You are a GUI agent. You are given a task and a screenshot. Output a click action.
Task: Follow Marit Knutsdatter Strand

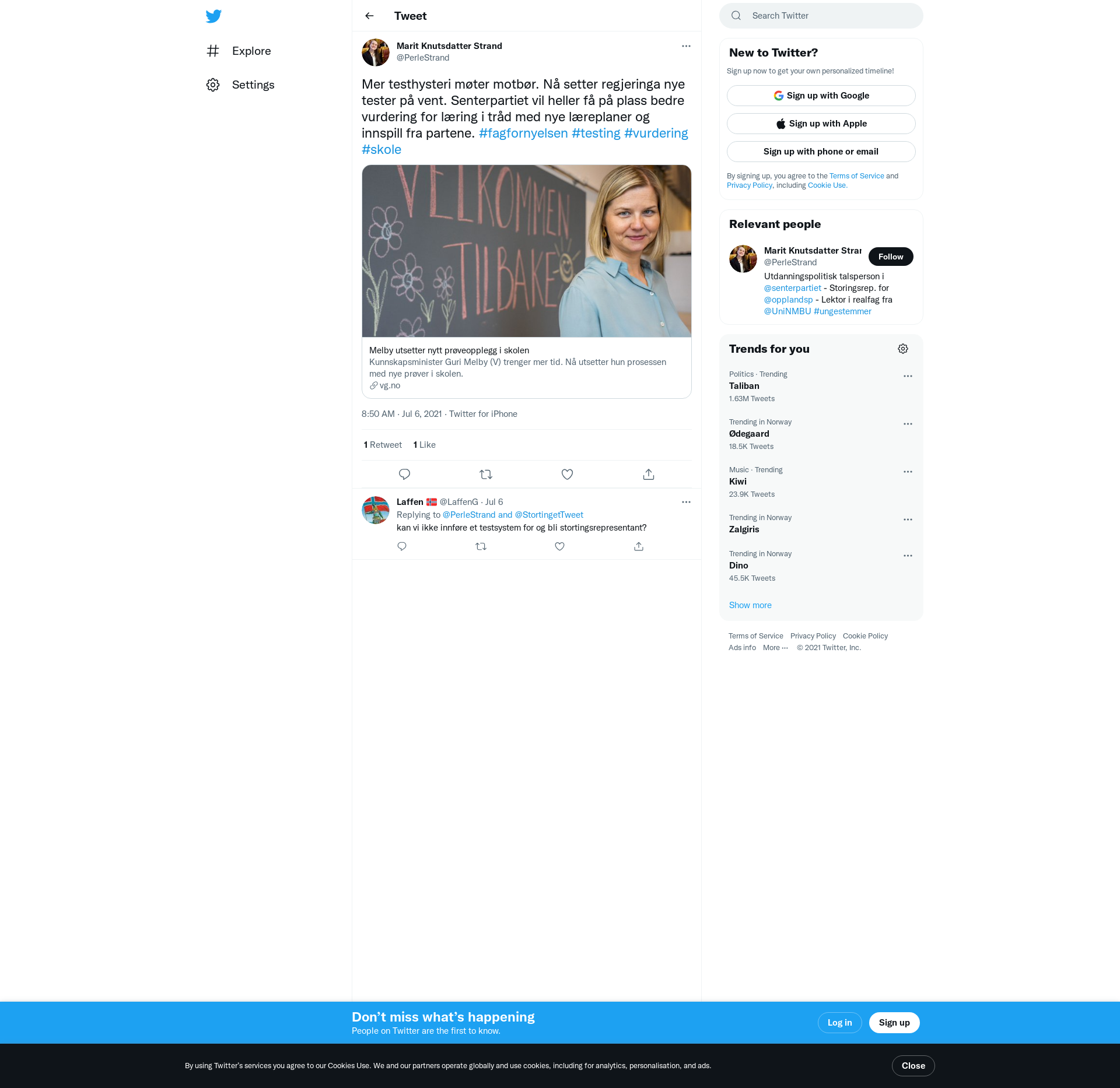pos(890,257)
